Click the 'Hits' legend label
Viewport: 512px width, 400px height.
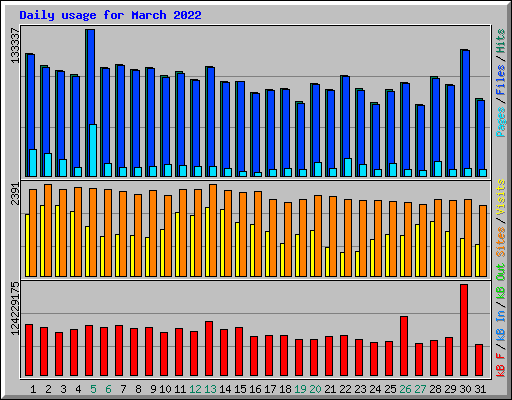501,41
